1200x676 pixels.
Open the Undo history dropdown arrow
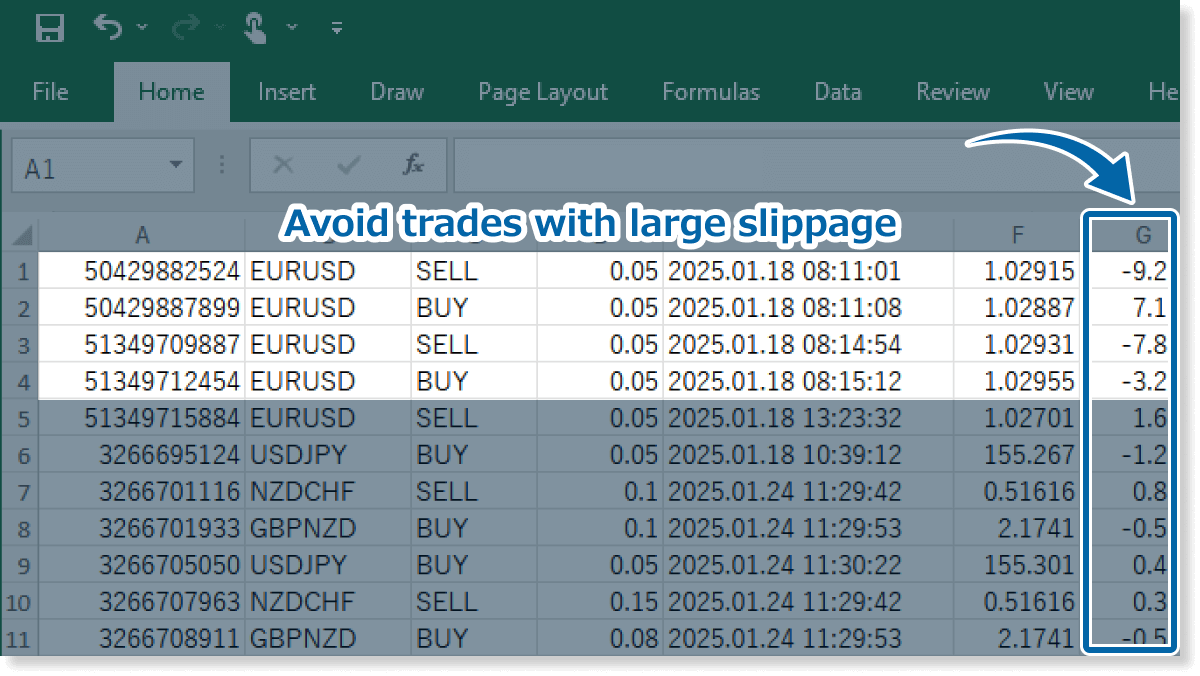141,28
